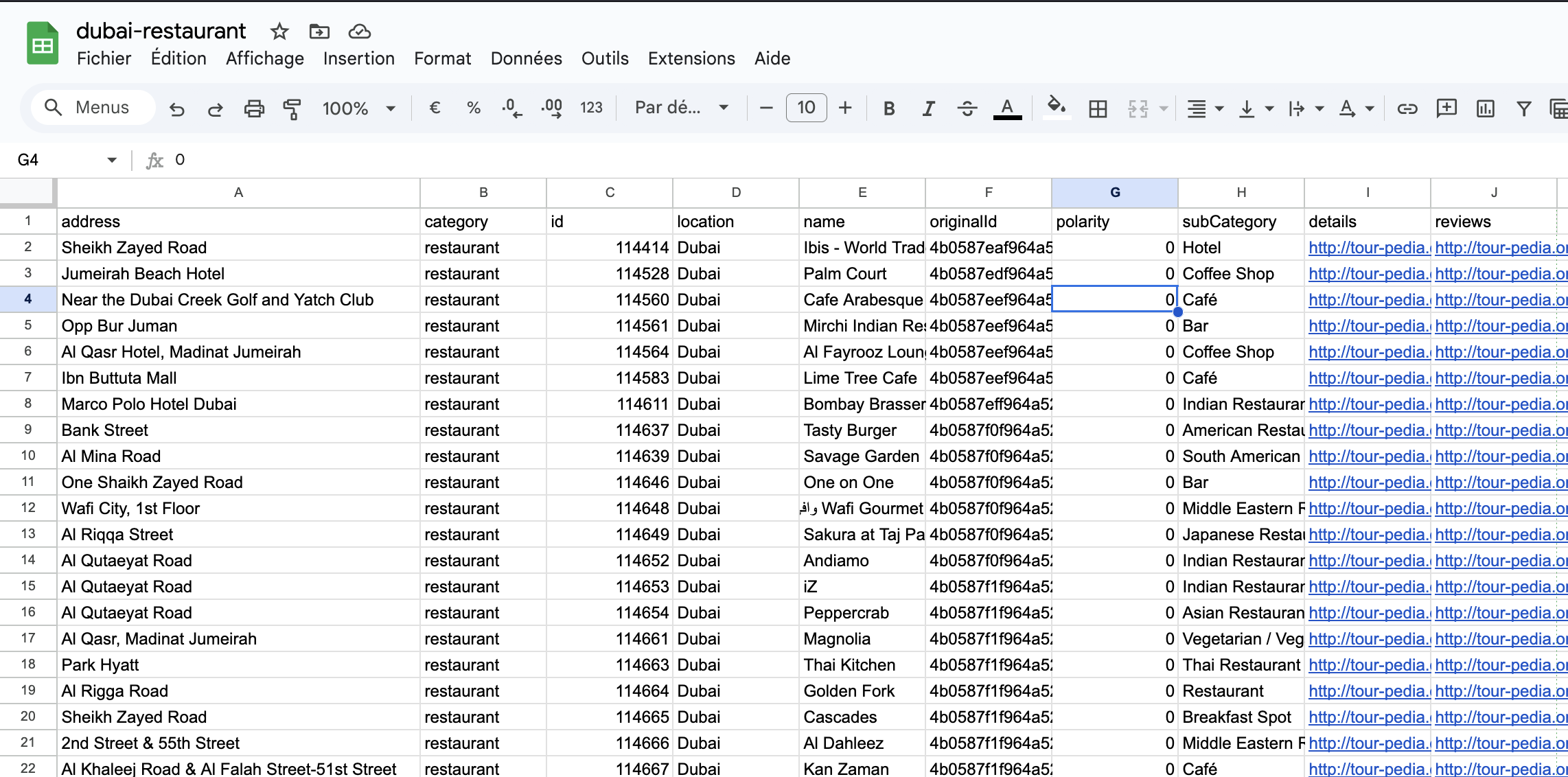Screen dimensions: 1568x777
Task: Create a filter with funnel icon
Action: [x=1523, y=108]
